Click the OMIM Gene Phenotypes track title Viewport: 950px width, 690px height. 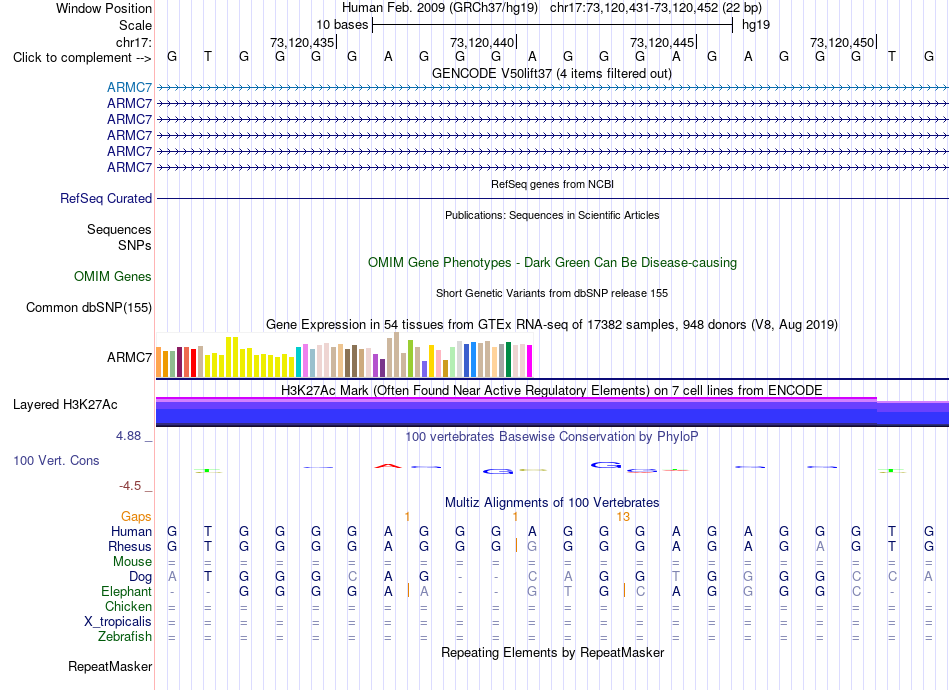[552, 263]
